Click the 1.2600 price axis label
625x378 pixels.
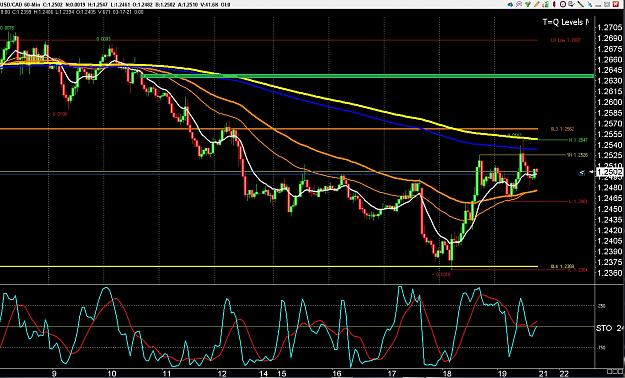(609, 102)
